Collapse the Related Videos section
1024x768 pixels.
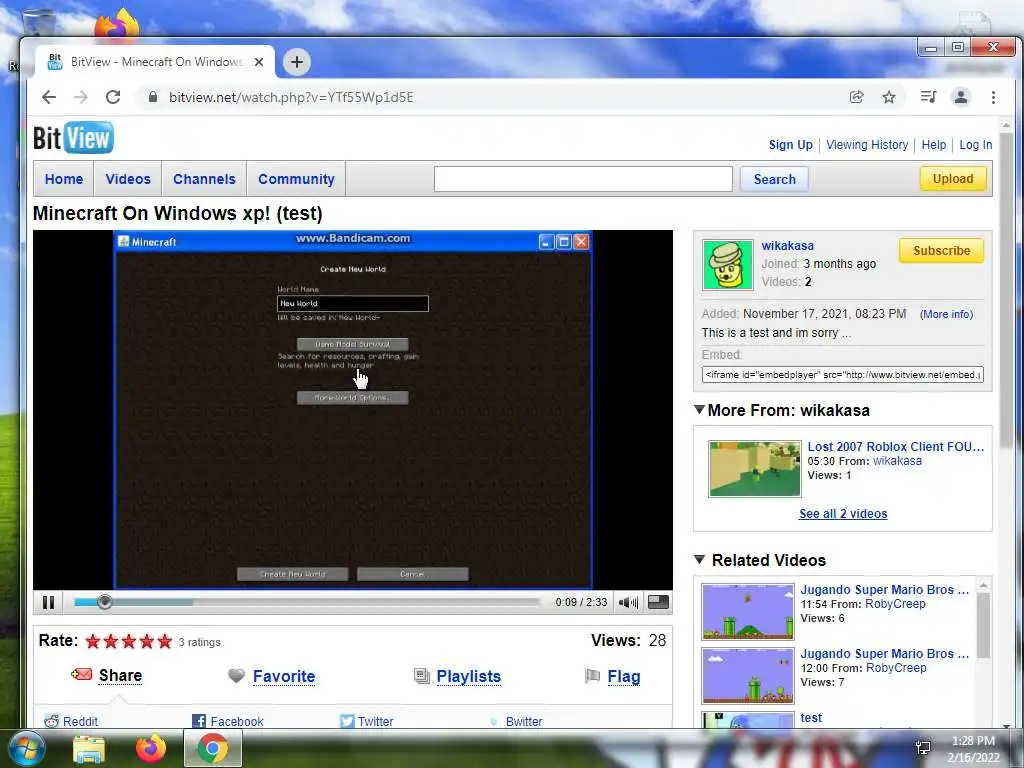699,560
